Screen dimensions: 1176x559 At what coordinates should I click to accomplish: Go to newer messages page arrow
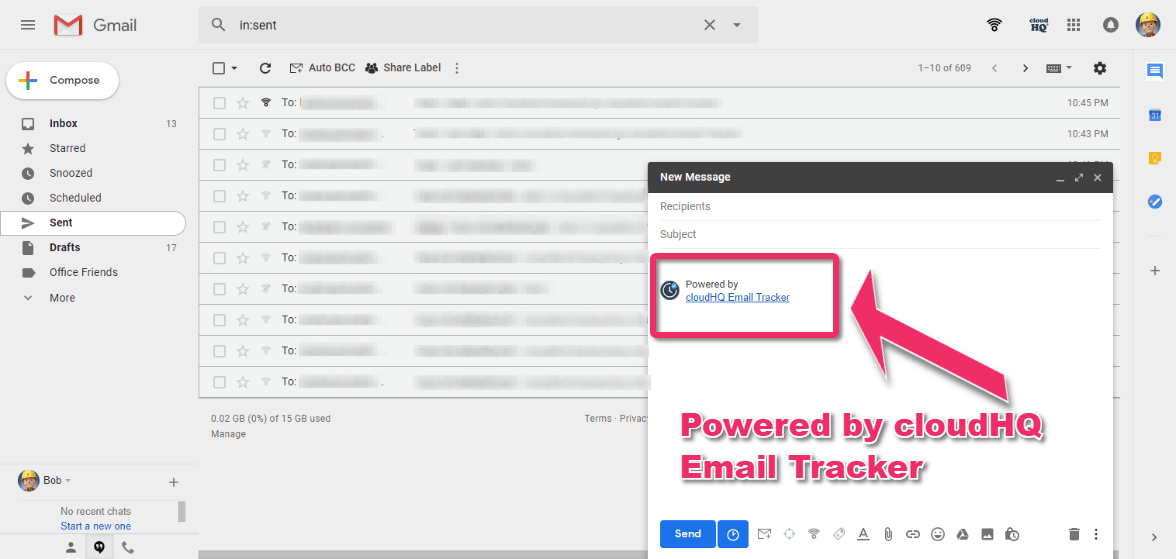pyautogui.click(x=994, y=68)
